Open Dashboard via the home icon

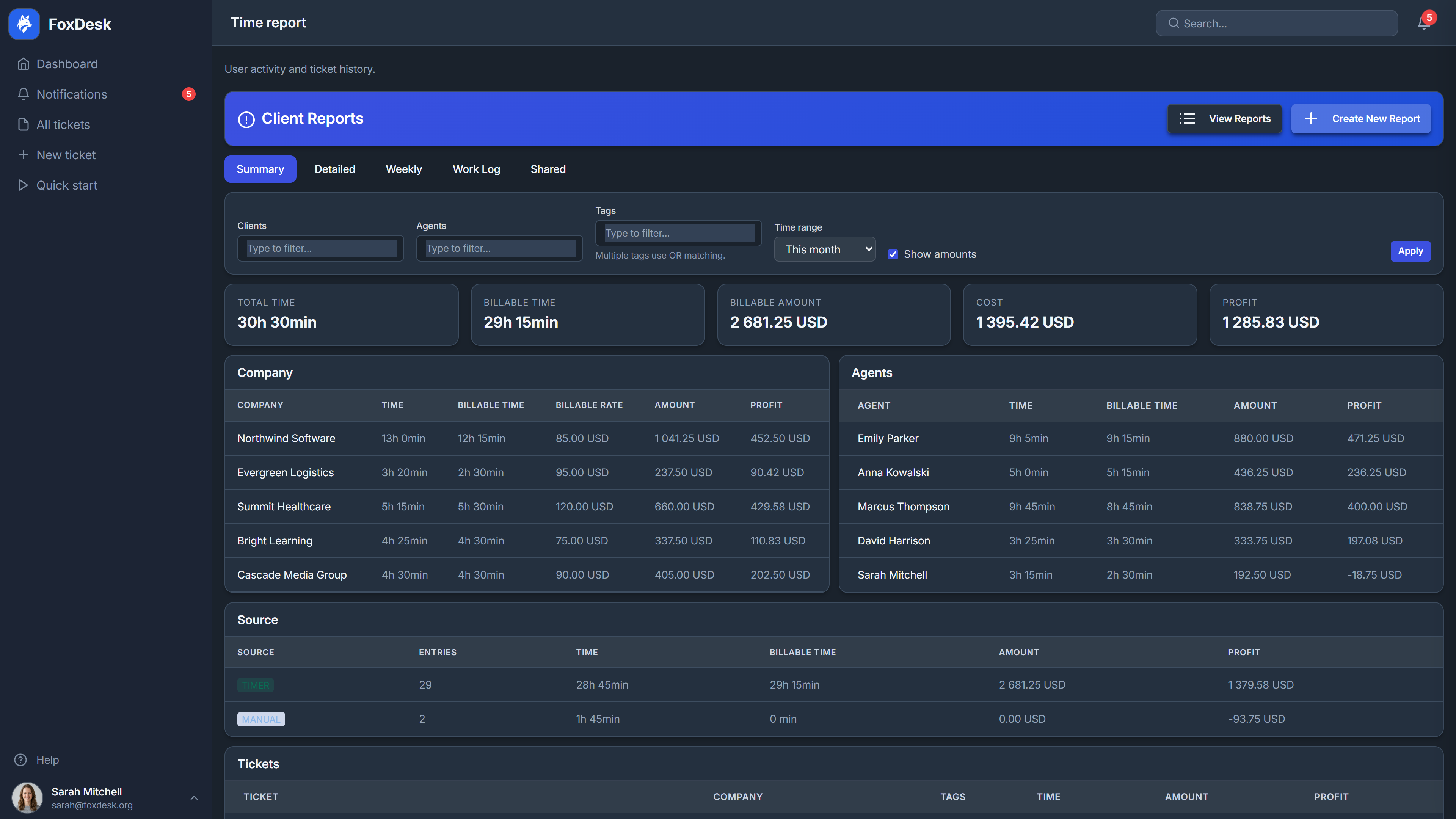click(23, 64)
